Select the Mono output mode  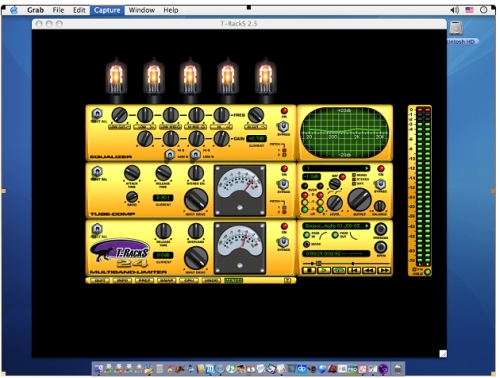pos(354,175)
